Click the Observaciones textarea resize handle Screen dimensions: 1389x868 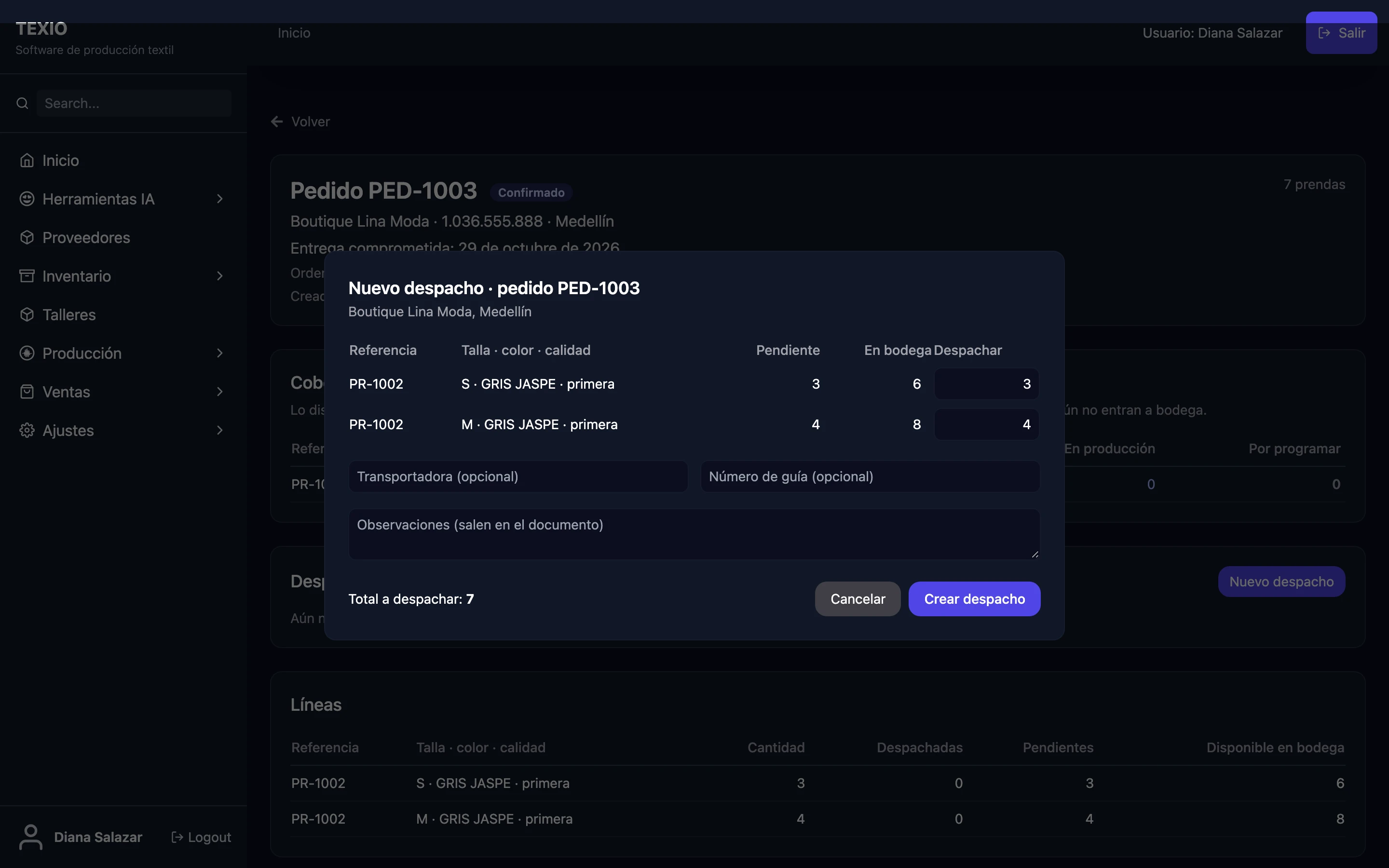1035,554
